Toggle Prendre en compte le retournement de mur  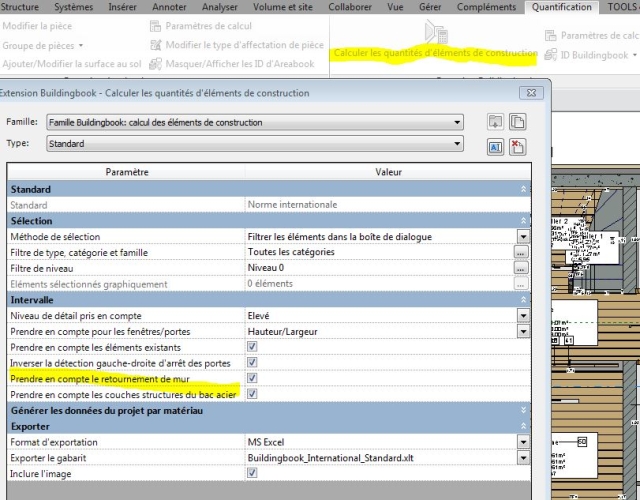click(252, 378)
